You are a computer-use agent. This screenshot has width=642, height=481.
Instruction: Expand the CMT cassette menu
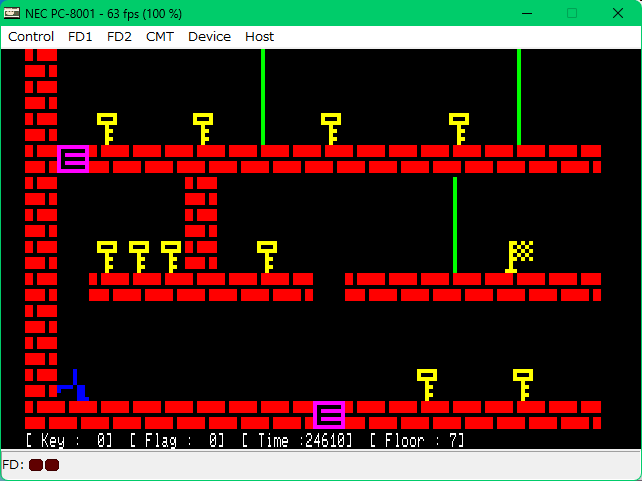tap(159, 36)
